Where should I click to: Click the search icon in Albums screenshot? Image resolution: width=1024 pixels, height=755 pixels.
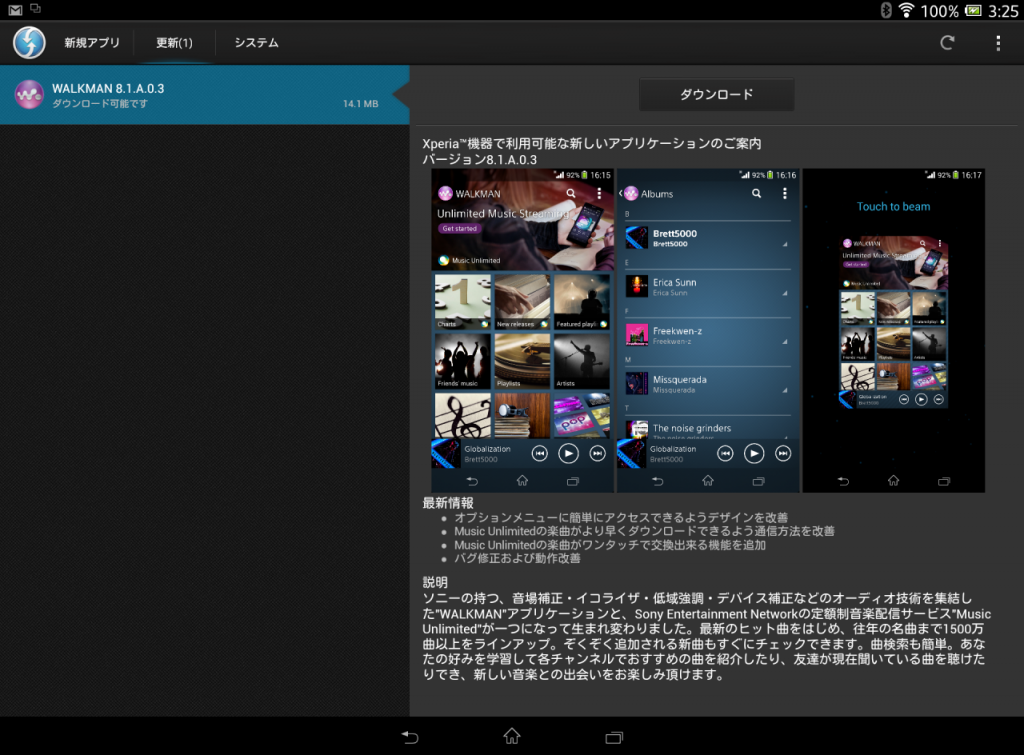[756, 193]
